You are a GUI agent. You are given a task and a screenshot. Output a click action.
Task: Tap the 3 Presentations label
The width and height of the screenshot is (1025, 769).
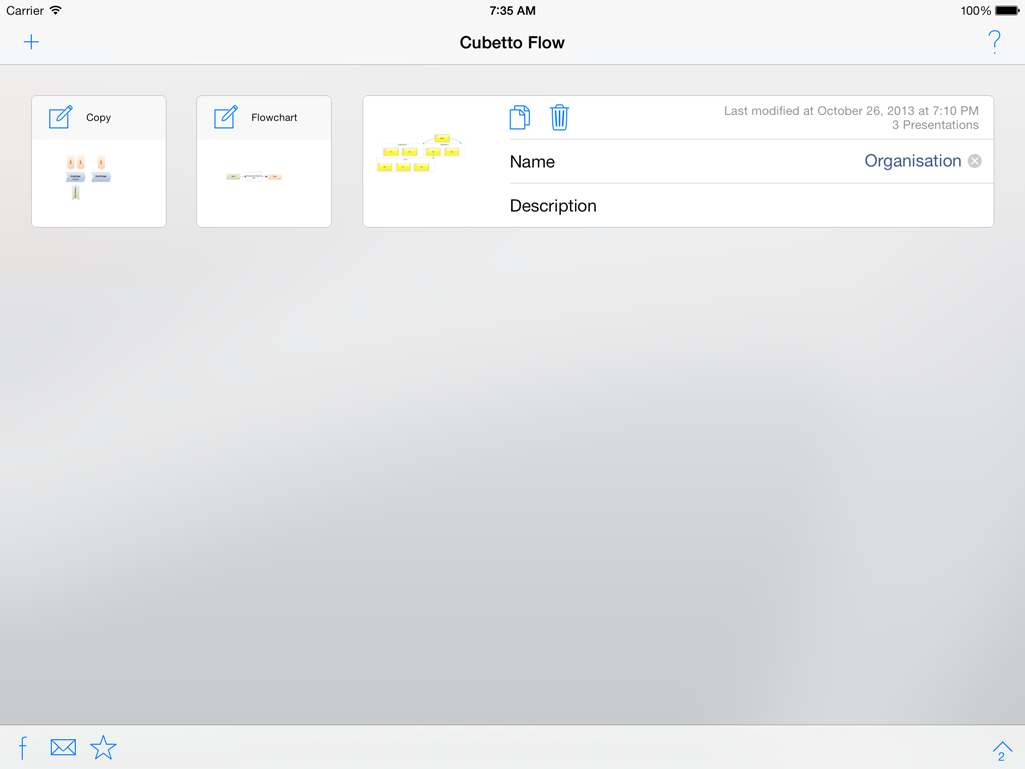click(x=935, y=125)
